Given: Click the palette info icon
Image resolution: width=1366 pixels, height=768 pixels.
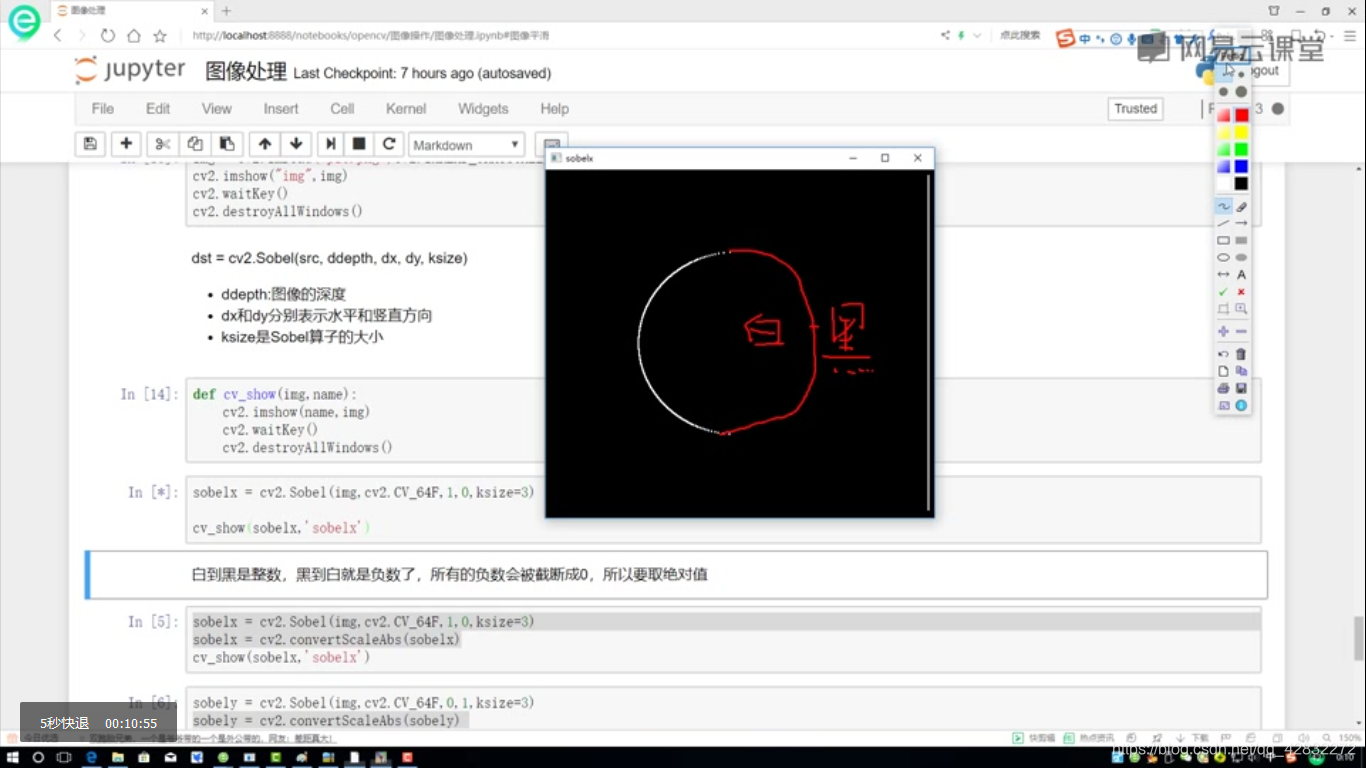Looking at the screenshot, I should (x=1241, y=405).
